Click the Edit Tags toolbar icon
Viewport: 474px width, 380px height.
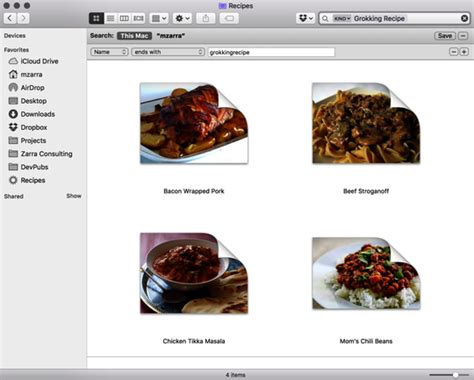[x=229, y=18]
